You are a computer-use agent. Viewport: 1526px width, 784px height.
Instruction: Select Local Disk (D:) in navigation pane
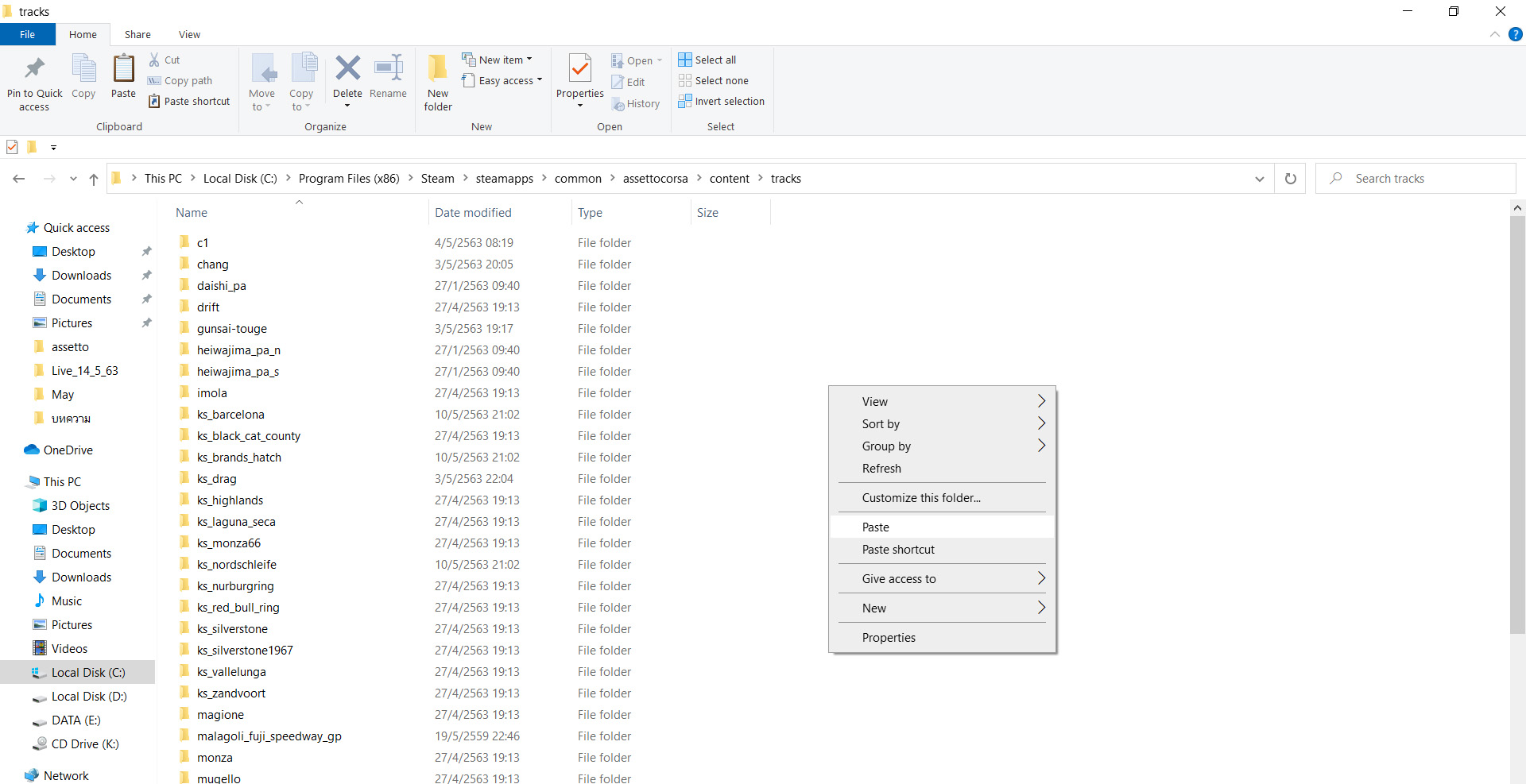(89, 696)
